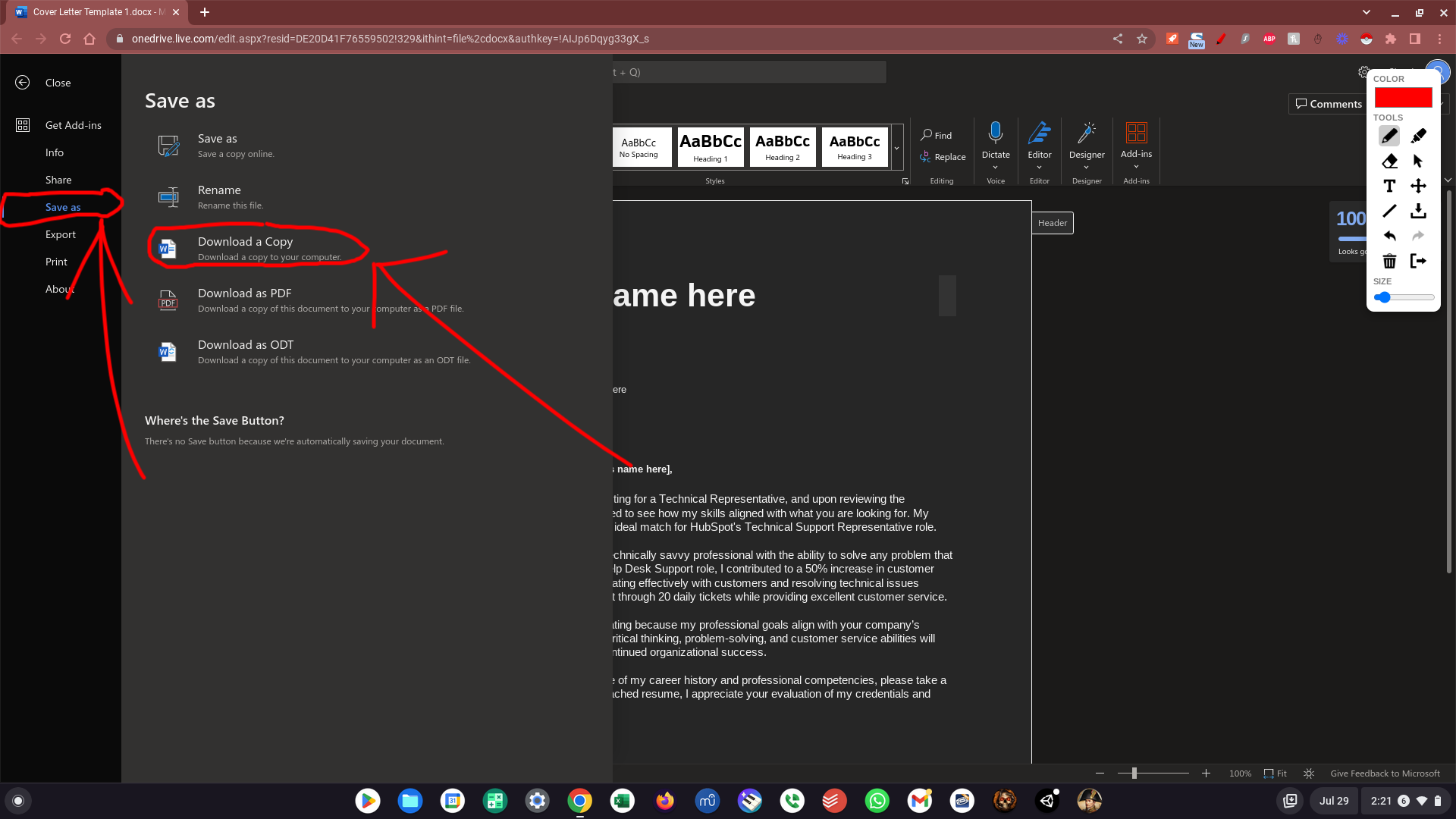
Task: Click the Comments button
Action: 1329,104
